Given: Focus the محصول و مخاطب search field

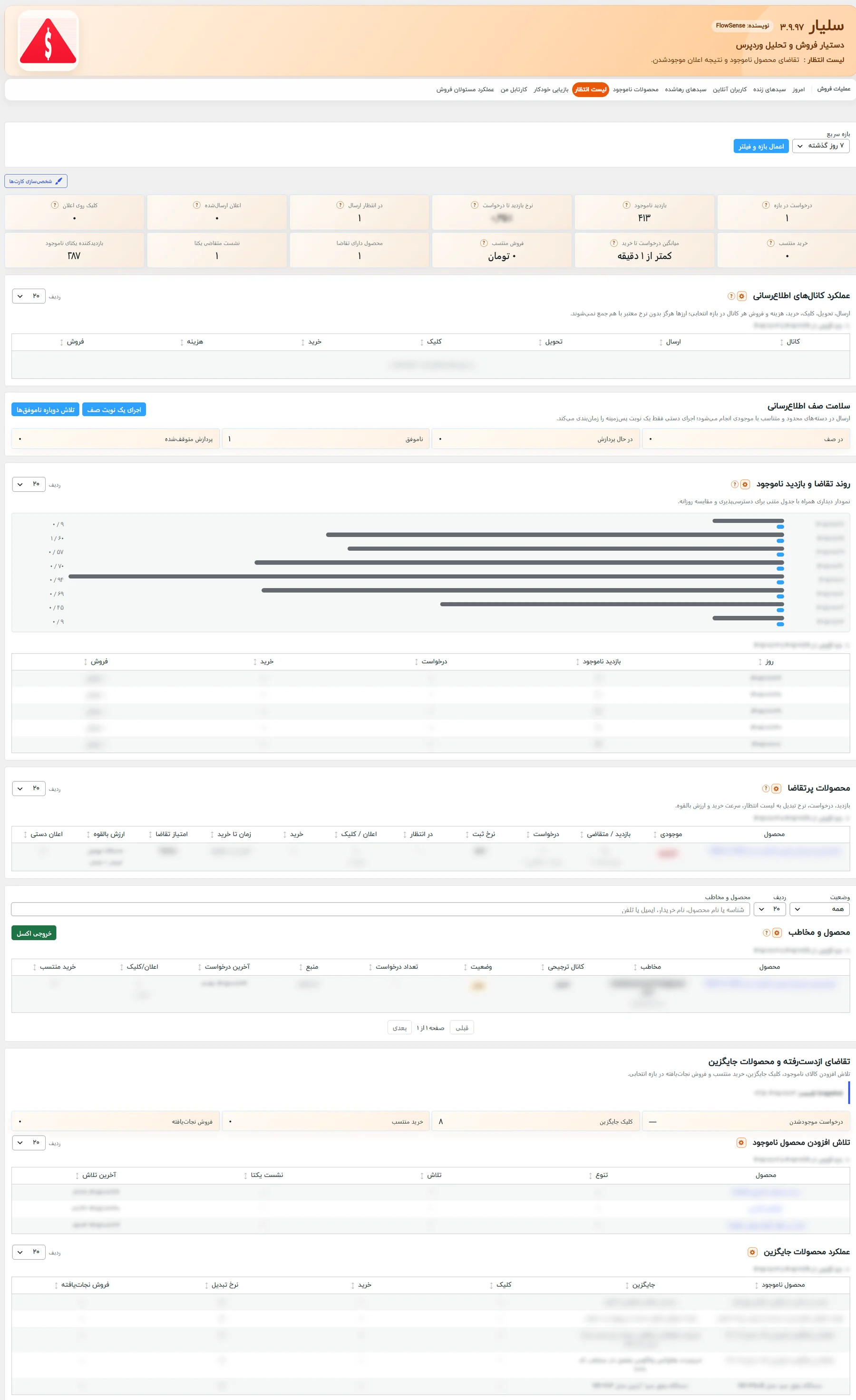Looking at the screenshot, I should pyautogui.click(x=380, y=909).
